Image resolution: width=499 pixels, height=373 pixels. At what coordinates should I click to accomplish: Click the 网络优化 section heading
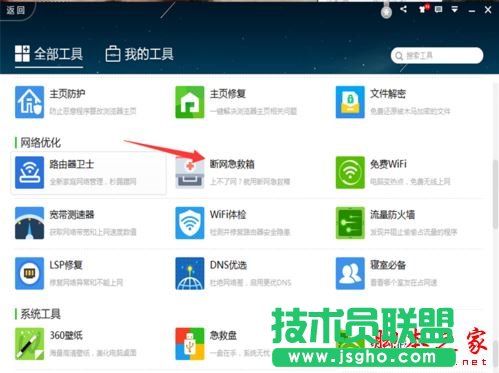(x=40, y=143)
